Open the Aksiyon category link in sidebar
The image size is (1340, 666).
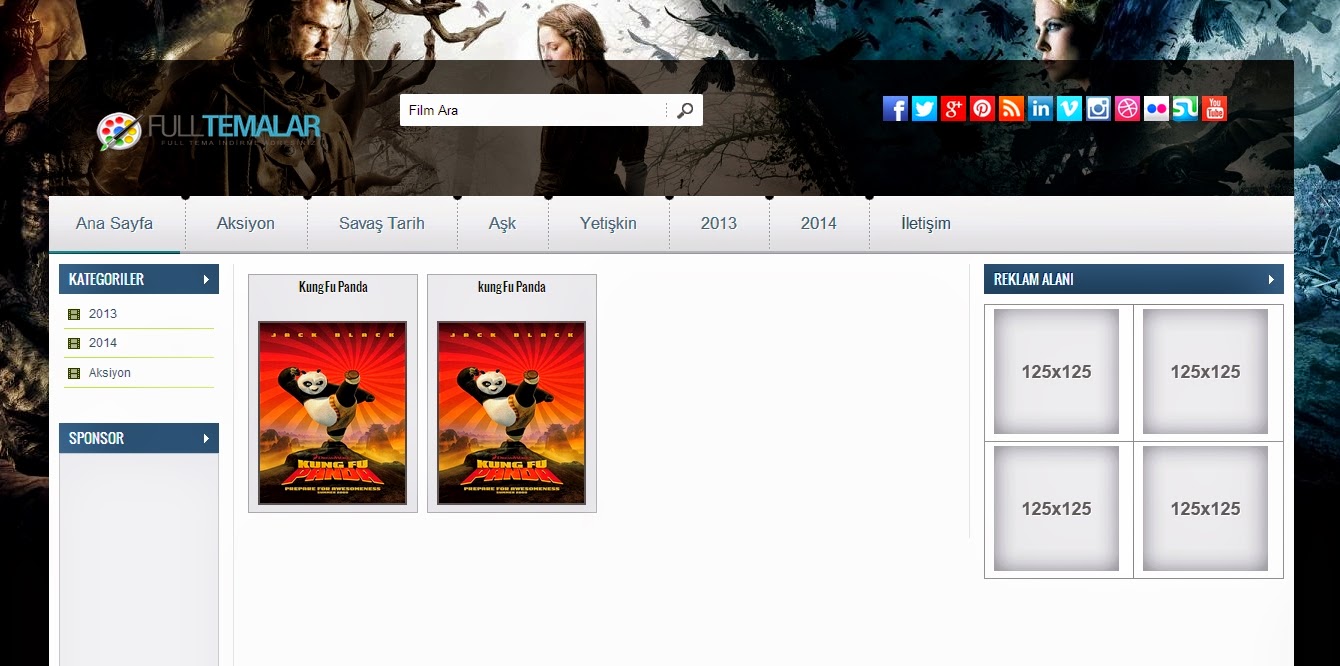tap(110, 373)
